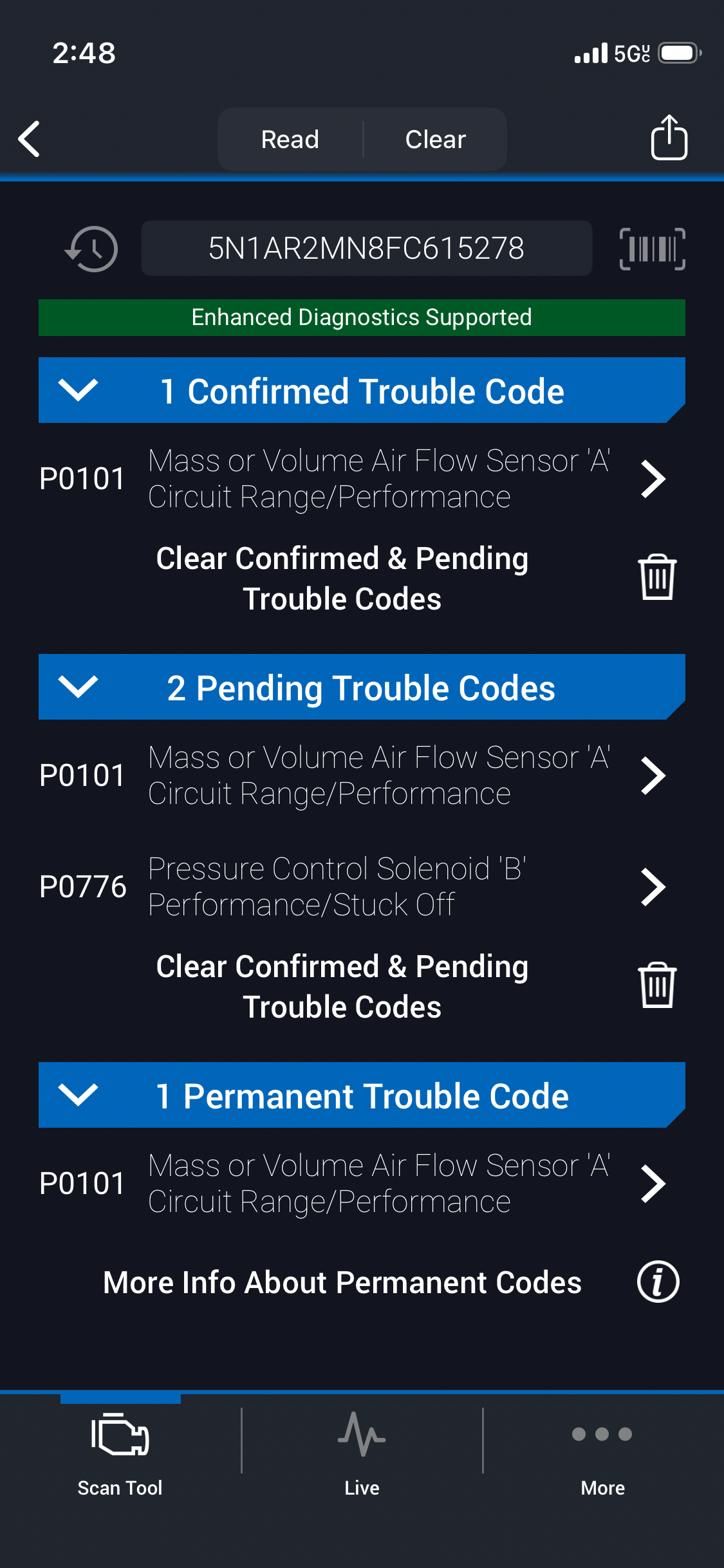Collapse the Permanent Trouble Code section
This screenshot has height=1568, width=724.
(78, 1095)
